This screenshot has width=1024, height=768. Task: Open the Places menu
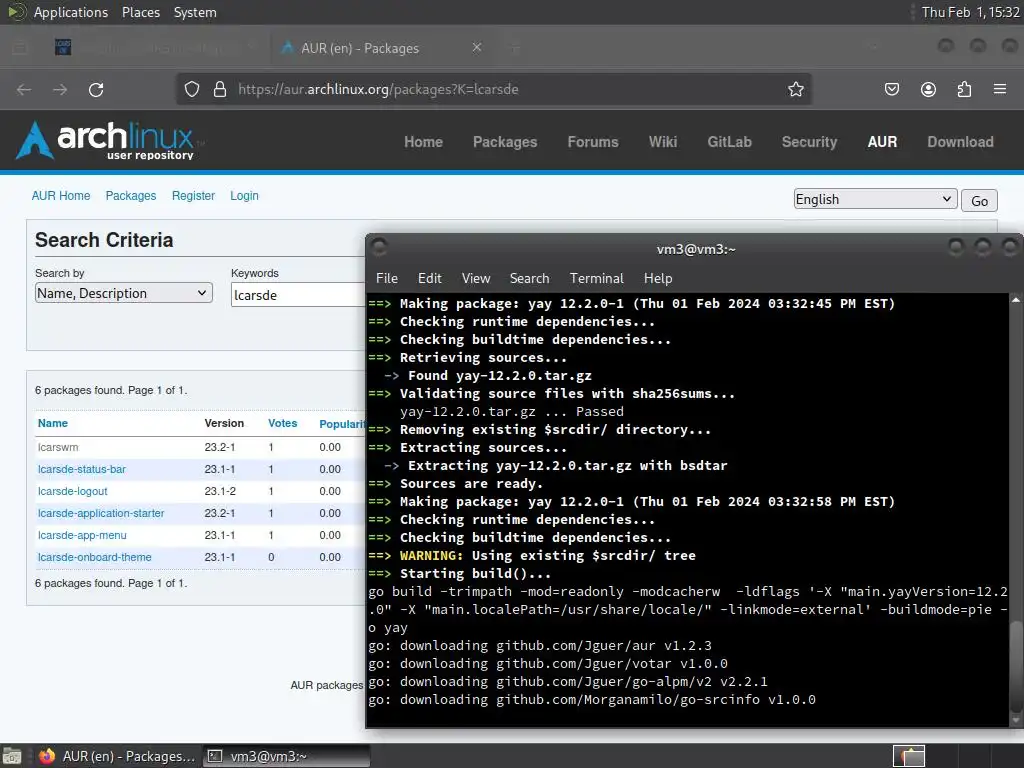(140, 12)
